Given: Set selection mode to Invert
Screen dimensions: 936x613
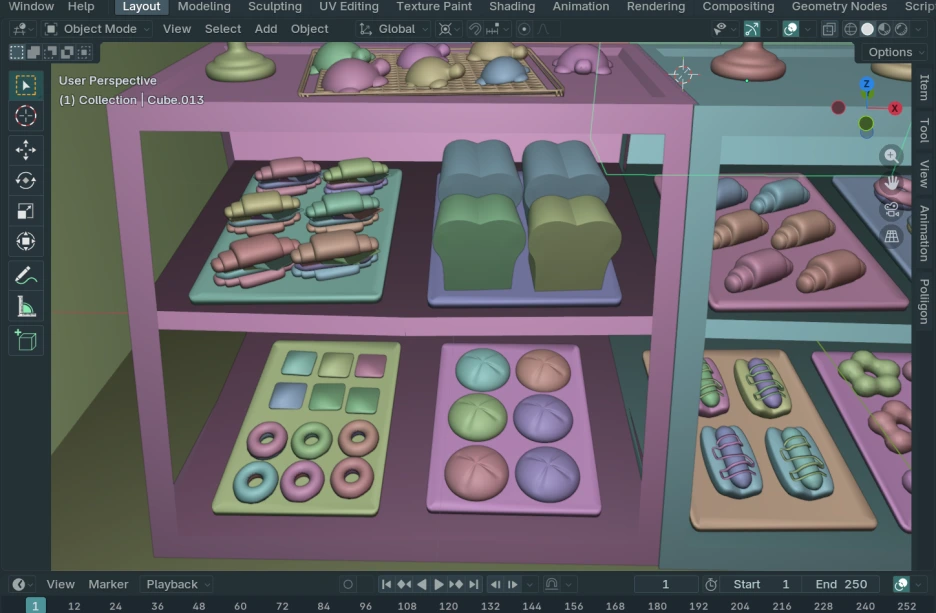Looking at the screenshot, I should coord(67,53).
